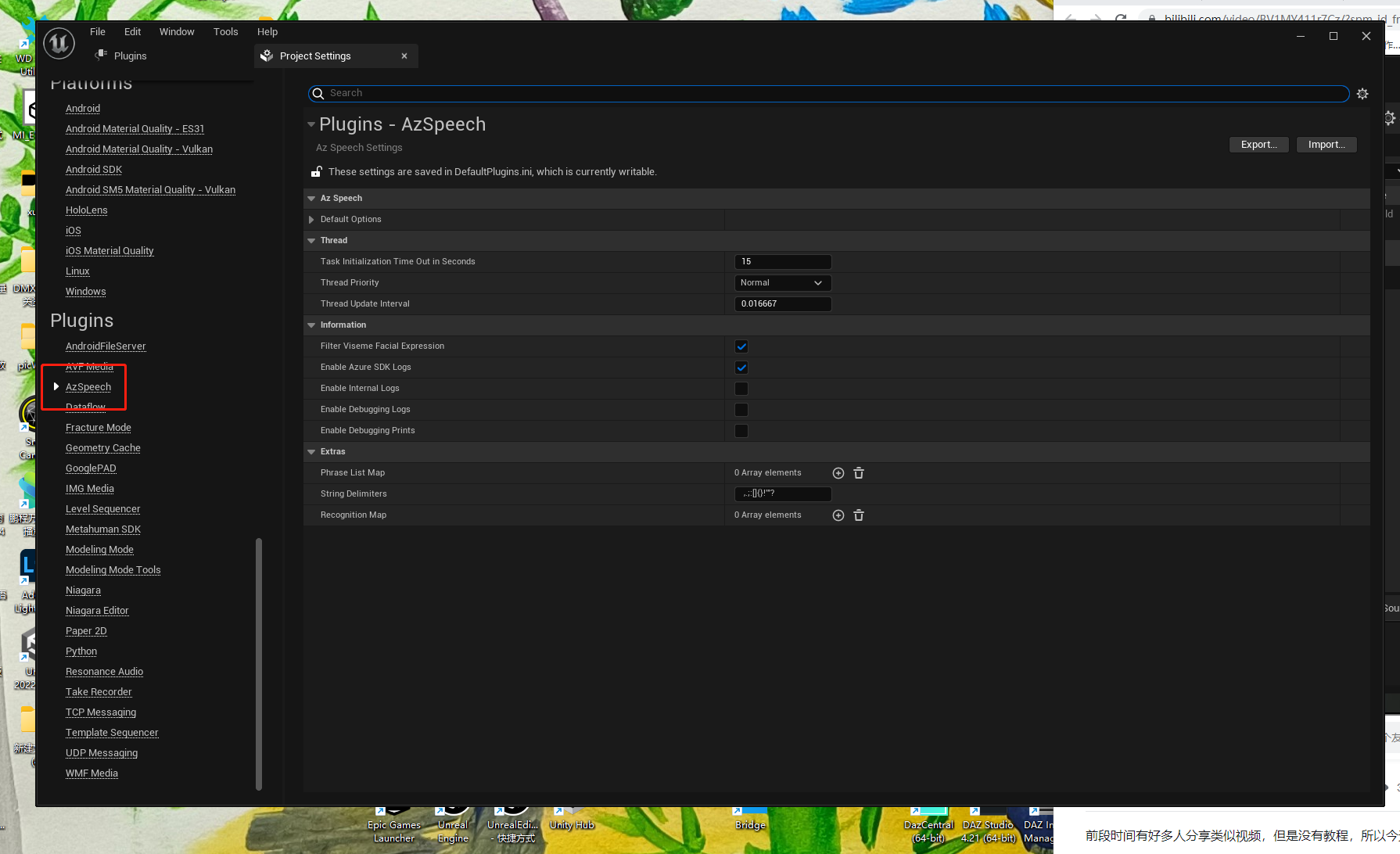Image resolution: width=1400 pixels, height=854 pixels.
Task: Open Take Recorder settings
Action: (x=99, y=692)
